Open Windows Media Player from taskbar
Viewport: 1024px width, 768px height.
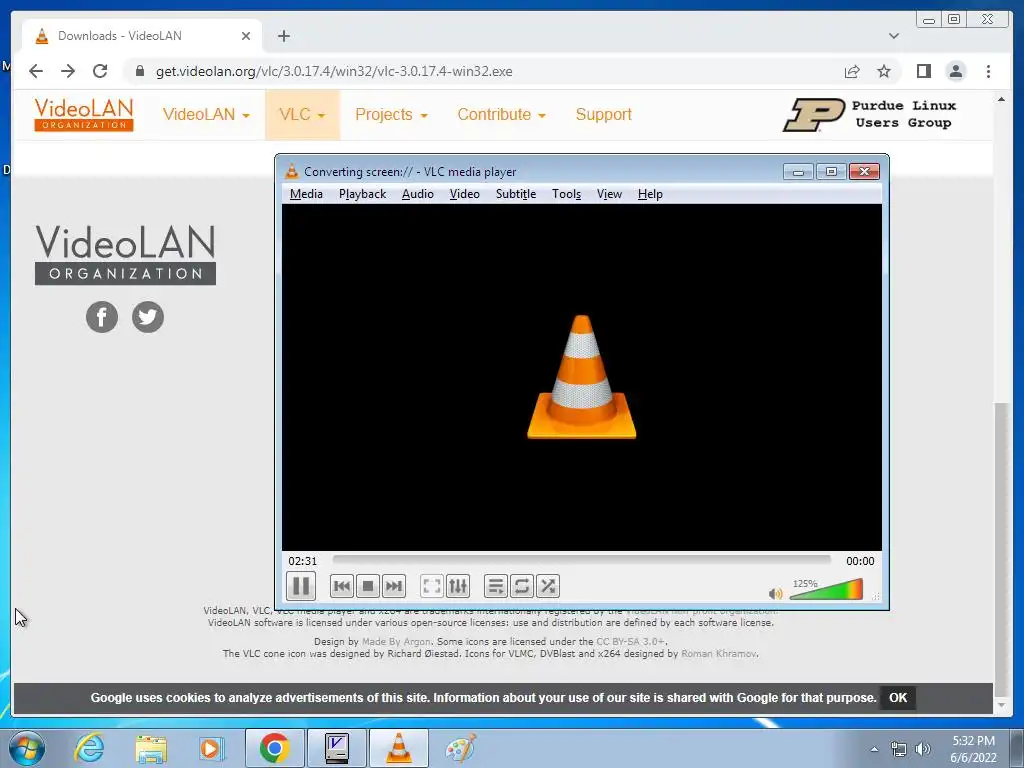point(212,748)
